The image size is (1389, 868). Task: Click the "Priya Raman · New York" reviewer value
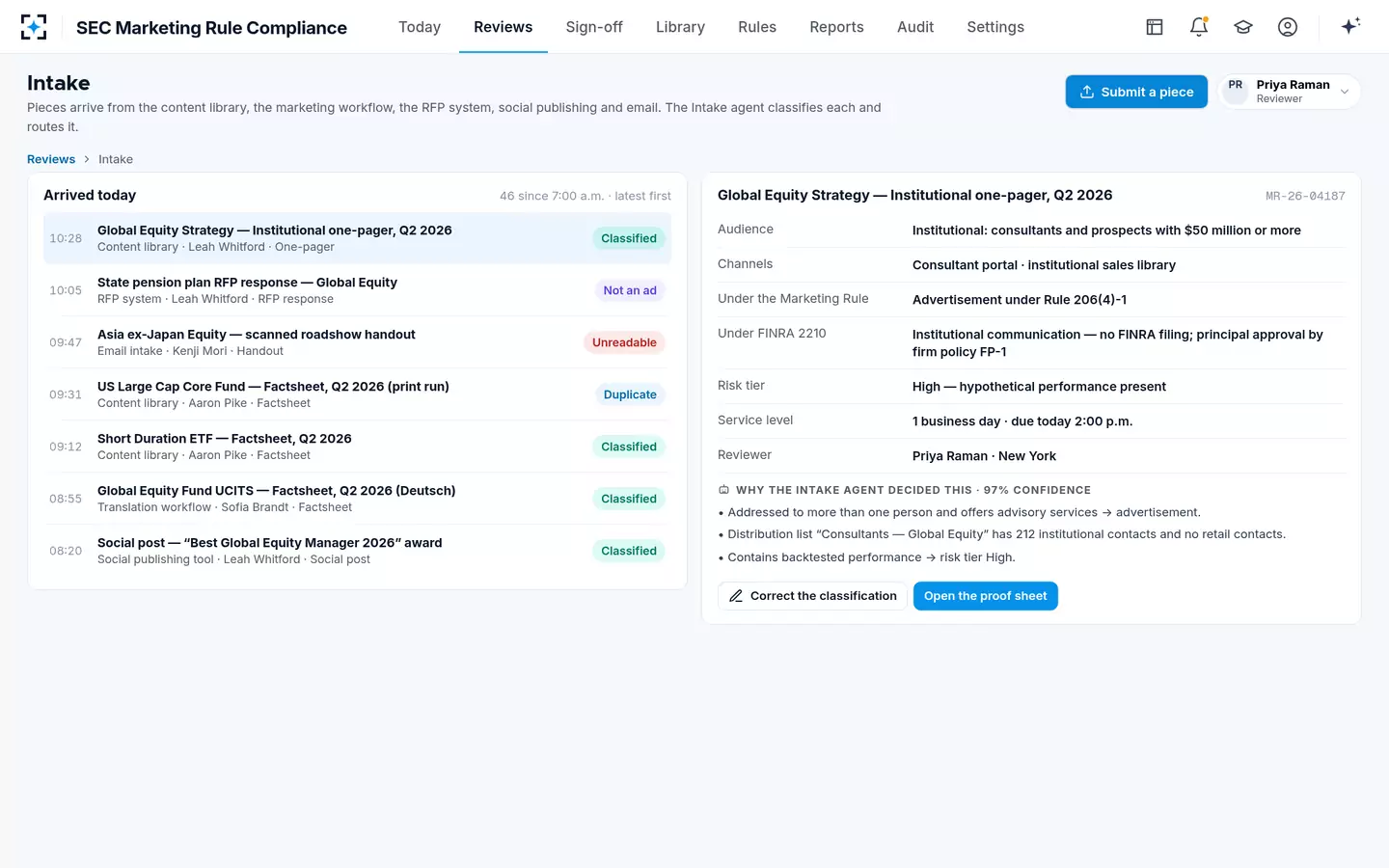(x=984, y=456)
